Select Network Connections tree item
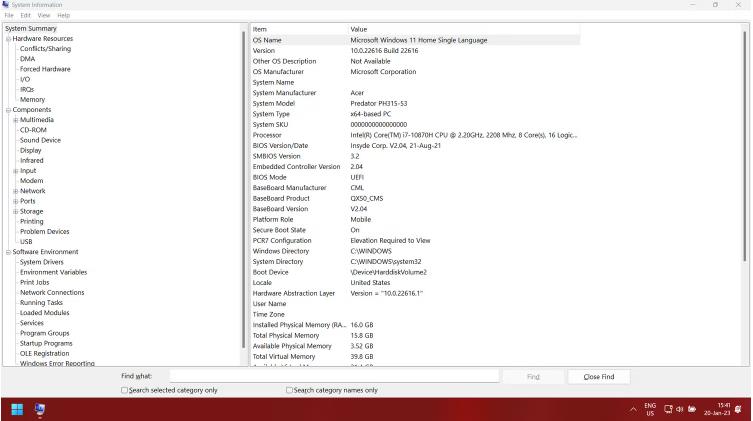753x421 pixels. [x=52, y=292]
